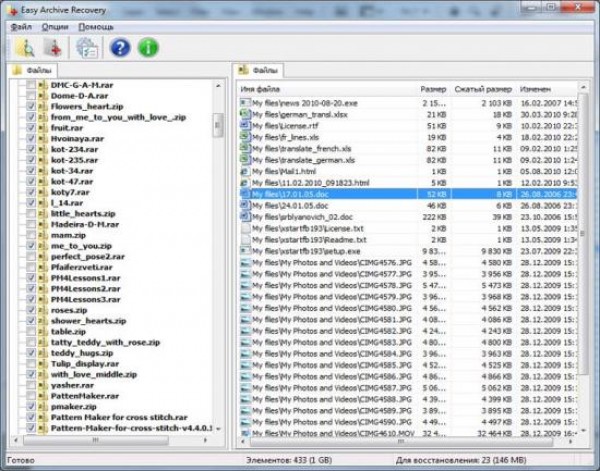Click the left panel vertical scrollbar thumb

(218, 125)
